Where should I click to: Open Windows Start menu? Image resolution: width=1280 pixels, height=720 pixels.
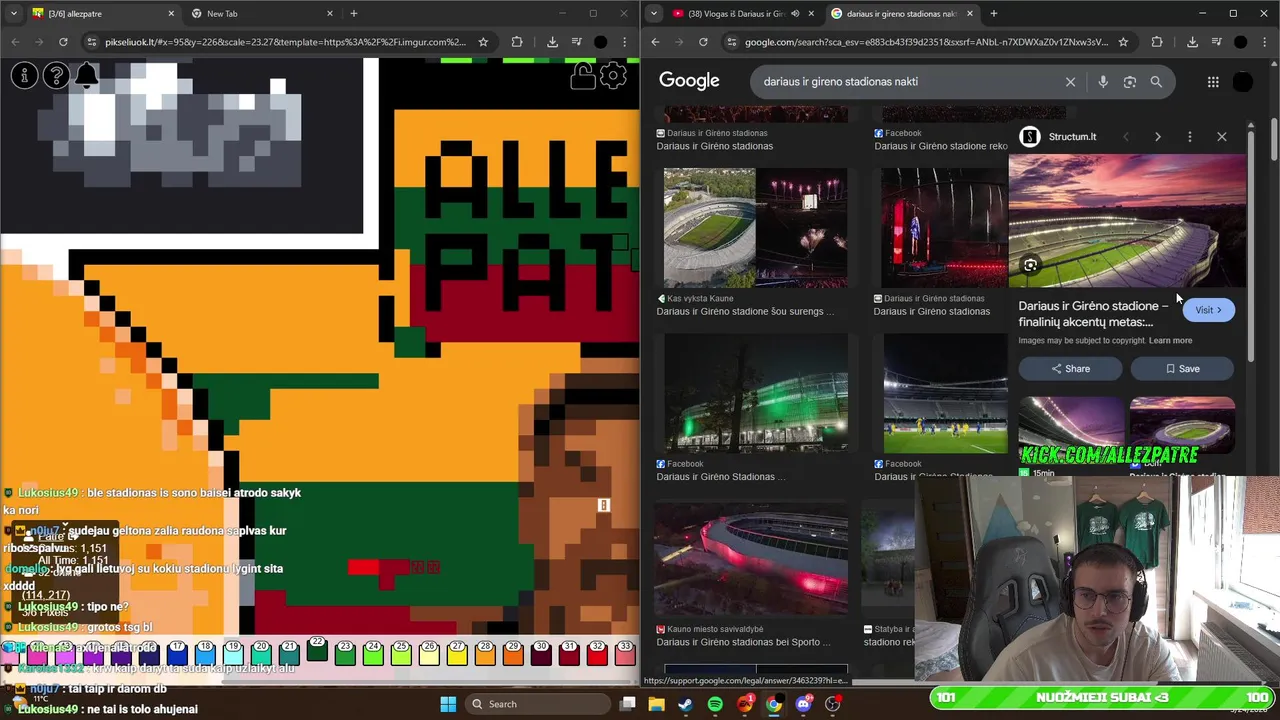[x=448, y=704]
